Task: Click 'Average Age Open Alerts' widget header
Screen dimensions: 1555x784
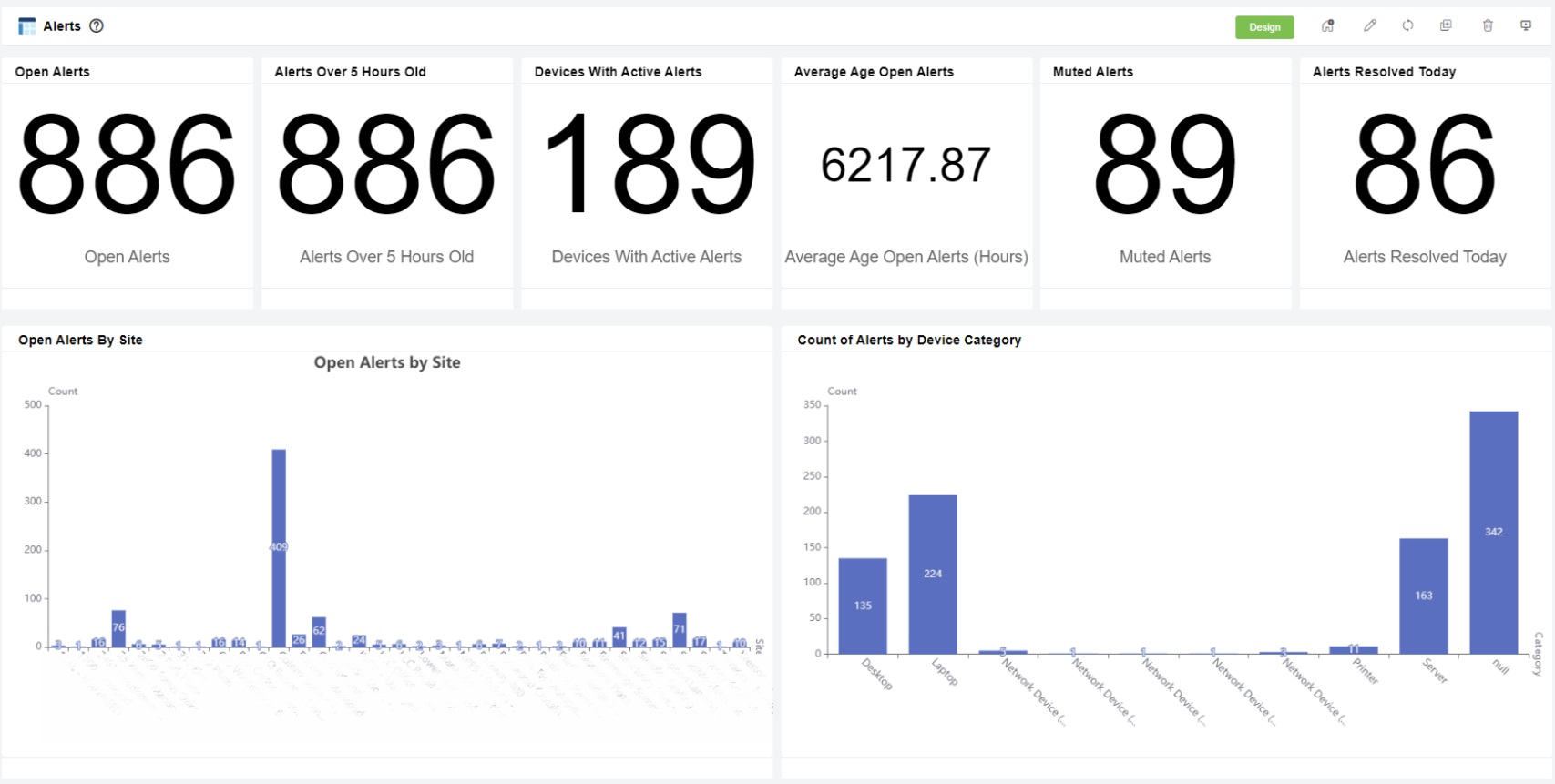Action: pyautogui.click(x=874, y=72)
